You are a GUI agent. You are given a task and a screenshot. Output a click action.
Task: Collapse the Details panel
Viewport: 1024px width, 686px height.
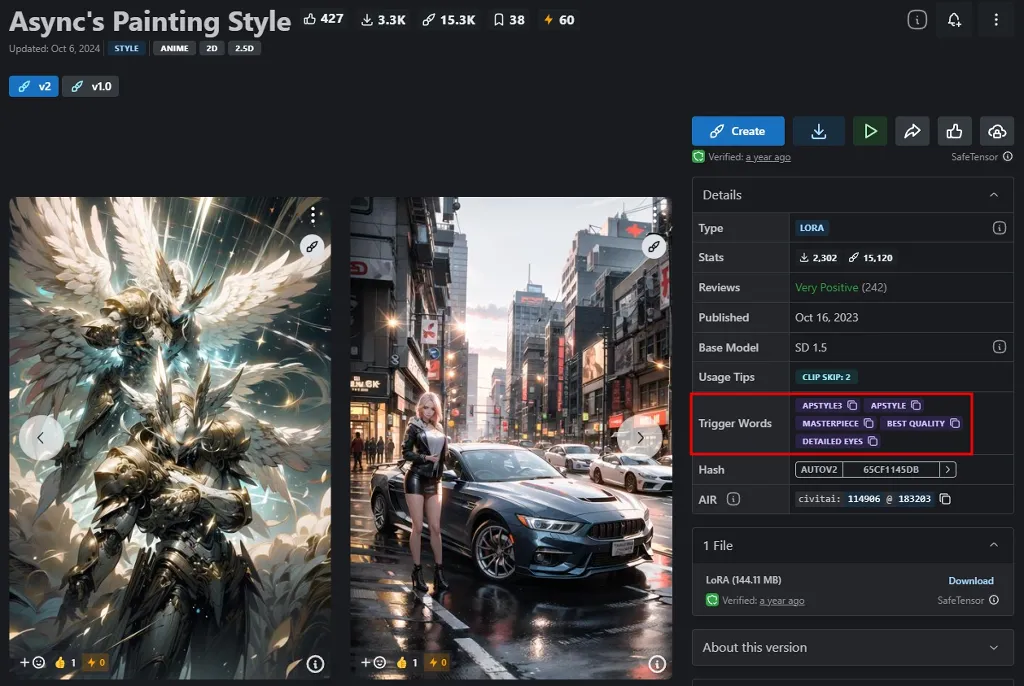993,195
